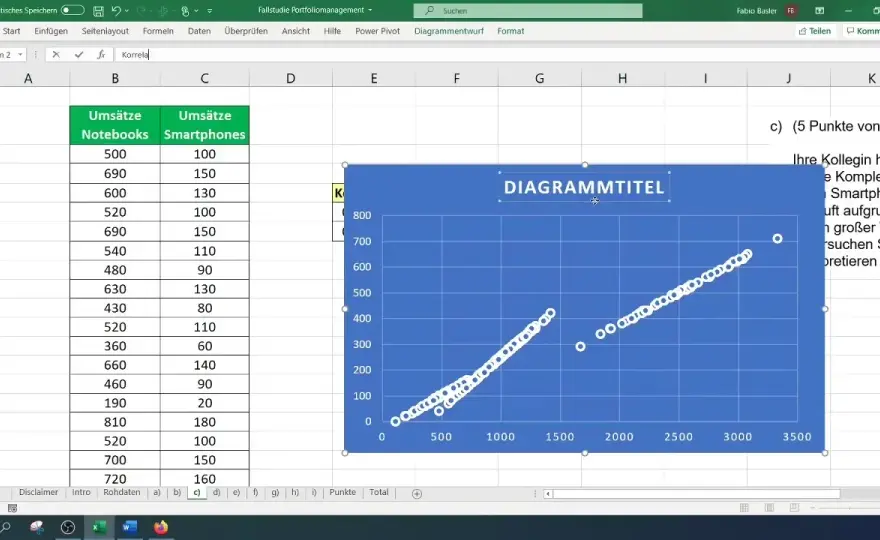Image resolution: width=880 pixels, height=540 pixels.
Task: Expand the Undo history dropdown arrow
Action: (x=126, y=11)
